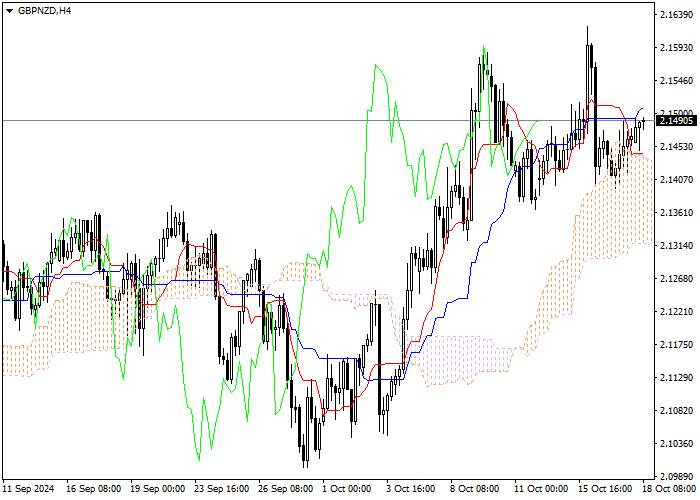Viewport: 700px width, 500px height.
Task: Click price level 2.14530 on the scale
Action: point(676,147)
